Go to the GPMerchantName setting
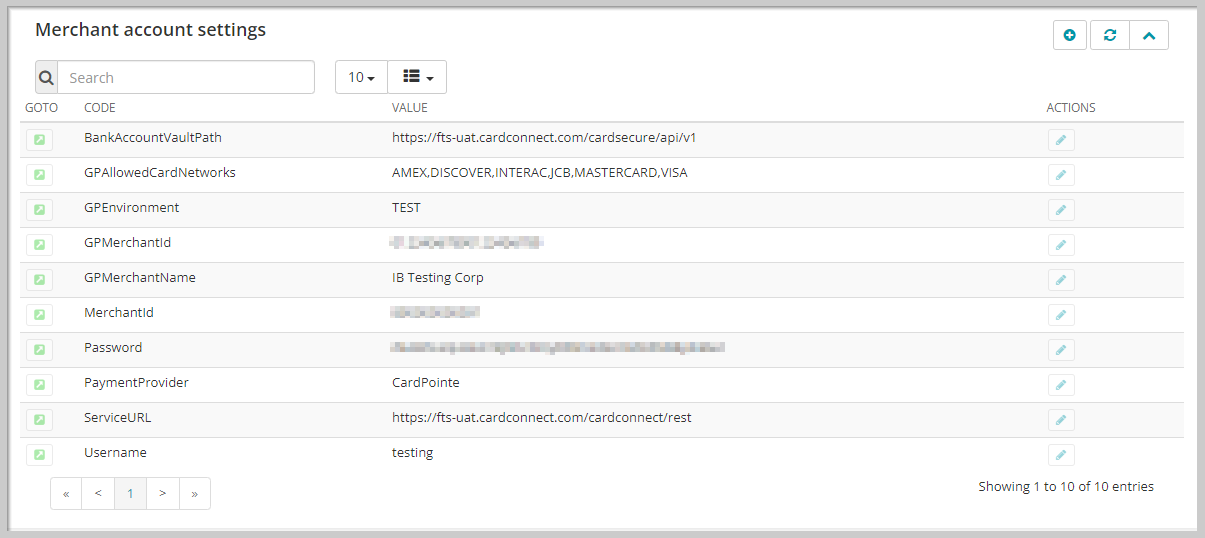The height and width of the screenshot is (538, 1205). (39, 280)
